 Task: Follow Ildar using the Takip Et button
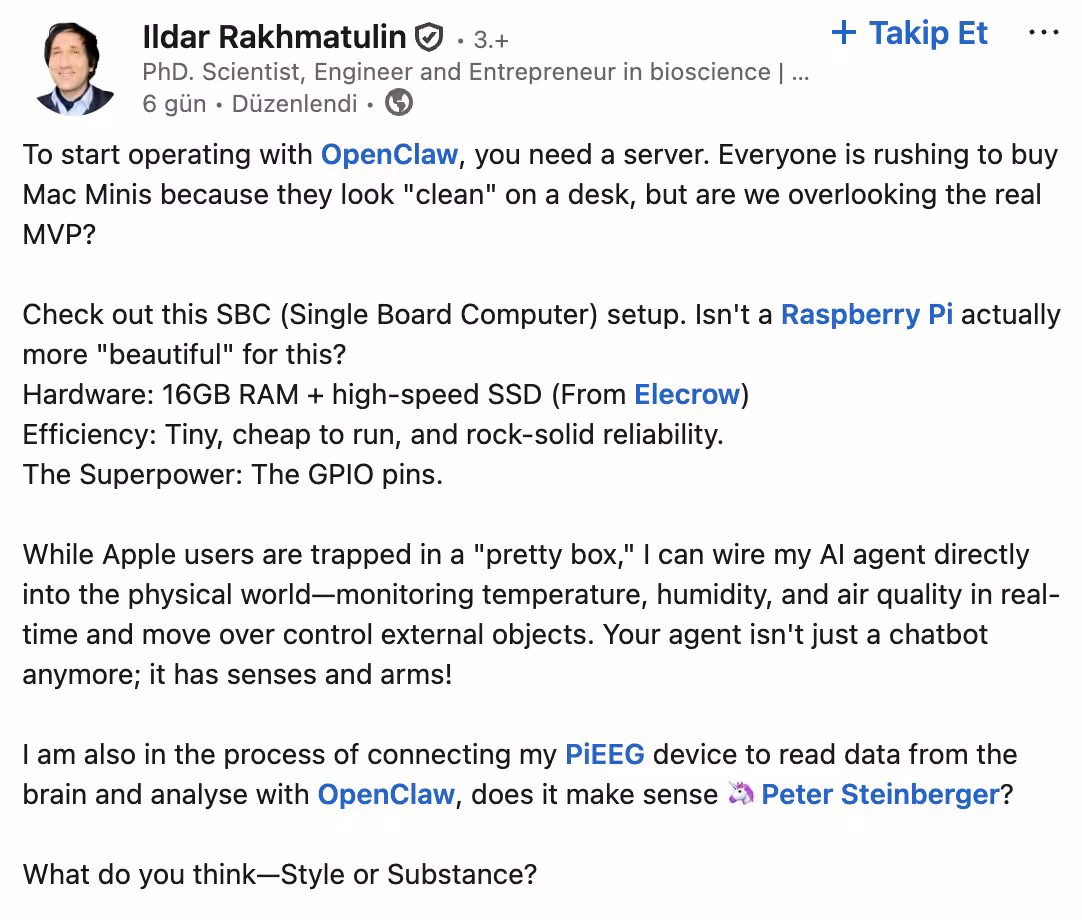coord(908,32)
